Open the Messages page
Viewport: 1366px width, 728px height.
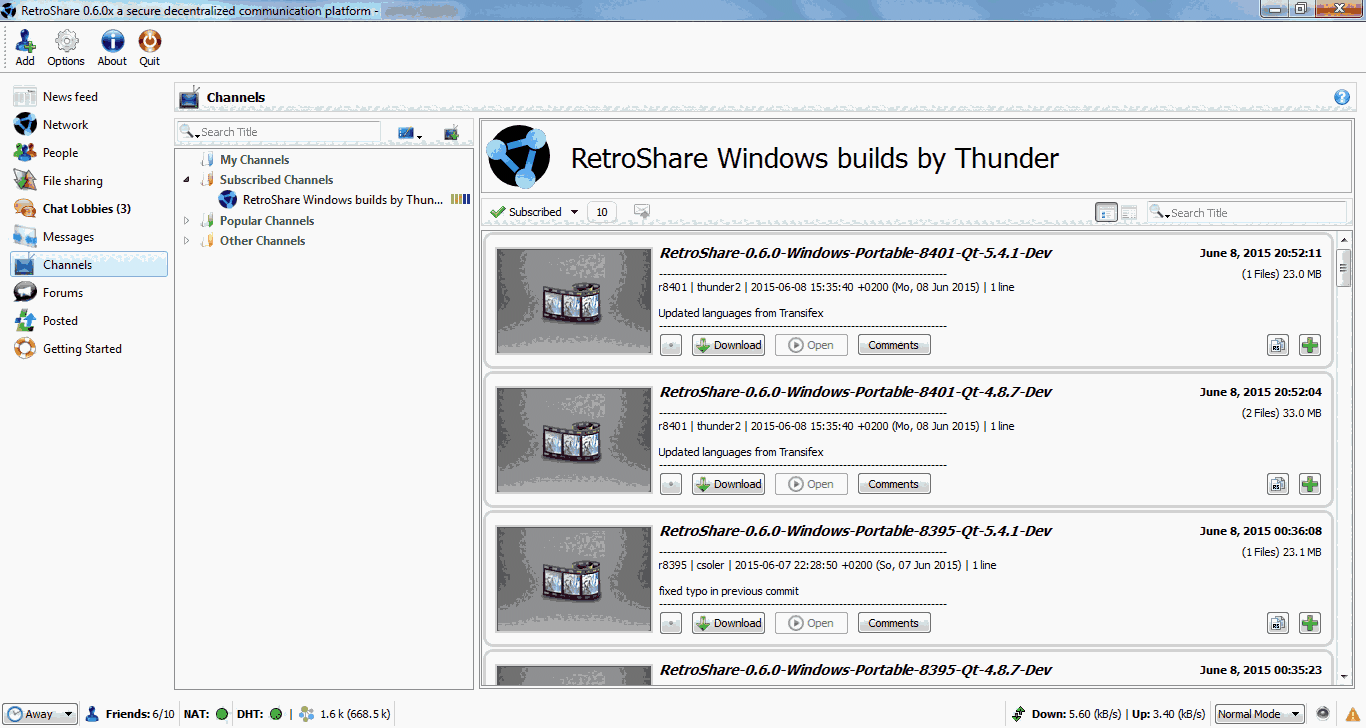(x=89, y=237)
